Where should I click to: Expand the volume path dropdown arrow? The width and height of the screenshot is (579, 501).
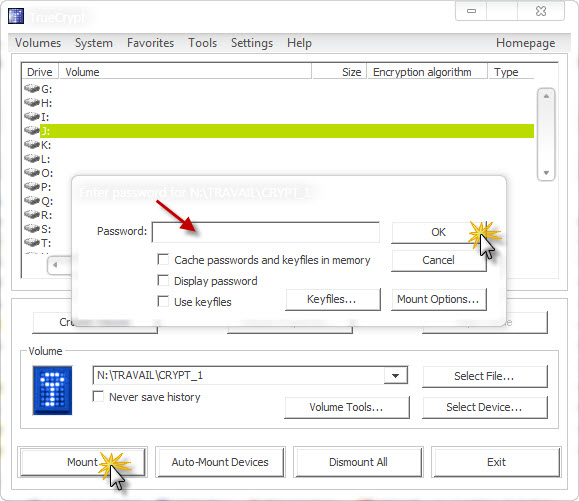pyautogui.click(x=395, y=376)
